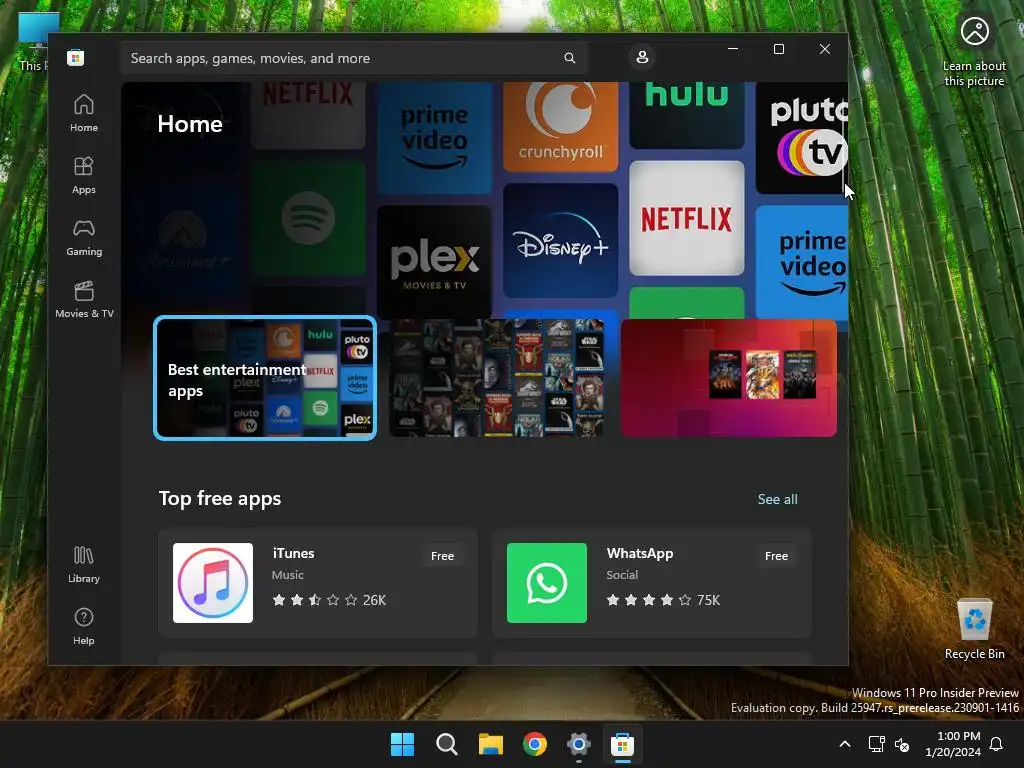This screenshot has width=1024, height=768.
Task: Launch Google Chrome from taskbar
Action: tap(534, 744)
